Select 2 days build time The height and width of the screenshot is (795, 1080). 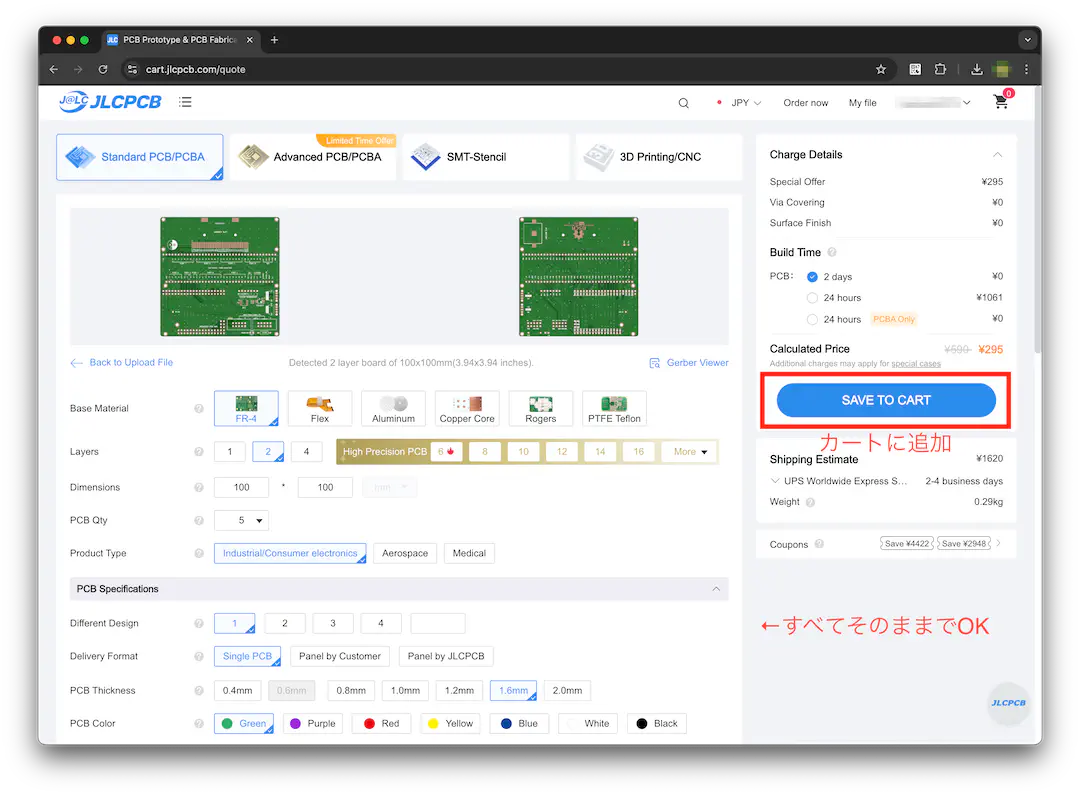[x=813, y=277]
